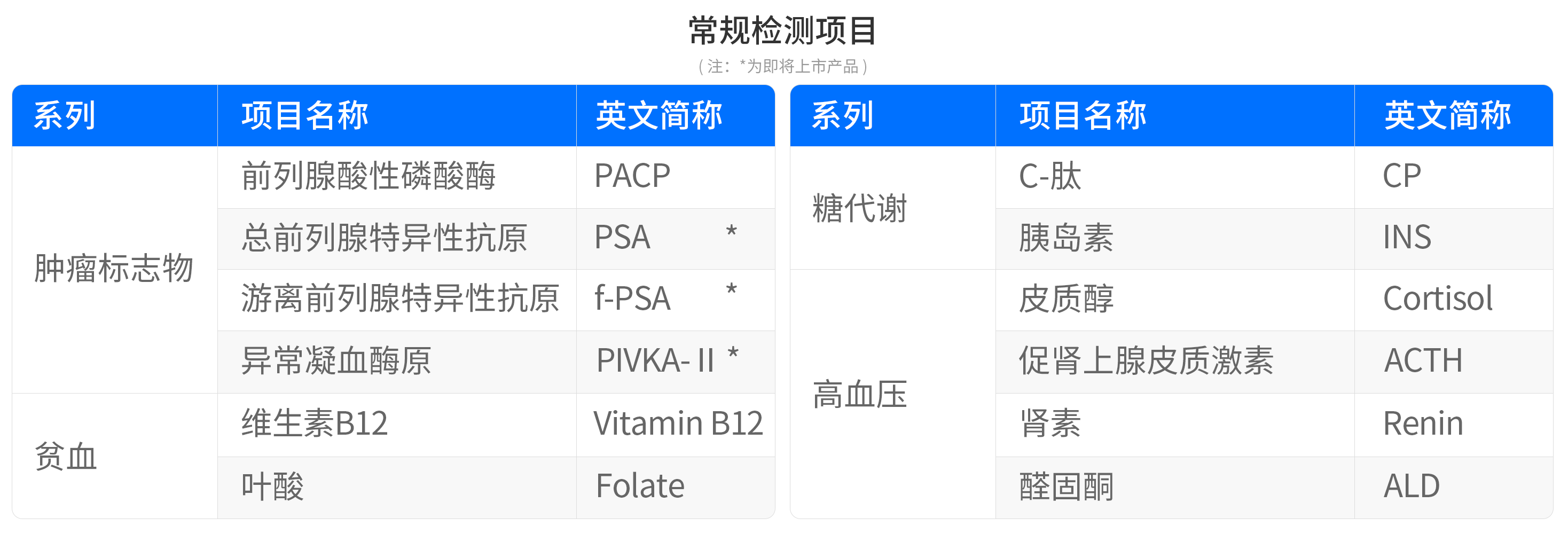Select the C-肽 item
The height and width of the screenshot is (534, 1568).
click(1050, 177)
